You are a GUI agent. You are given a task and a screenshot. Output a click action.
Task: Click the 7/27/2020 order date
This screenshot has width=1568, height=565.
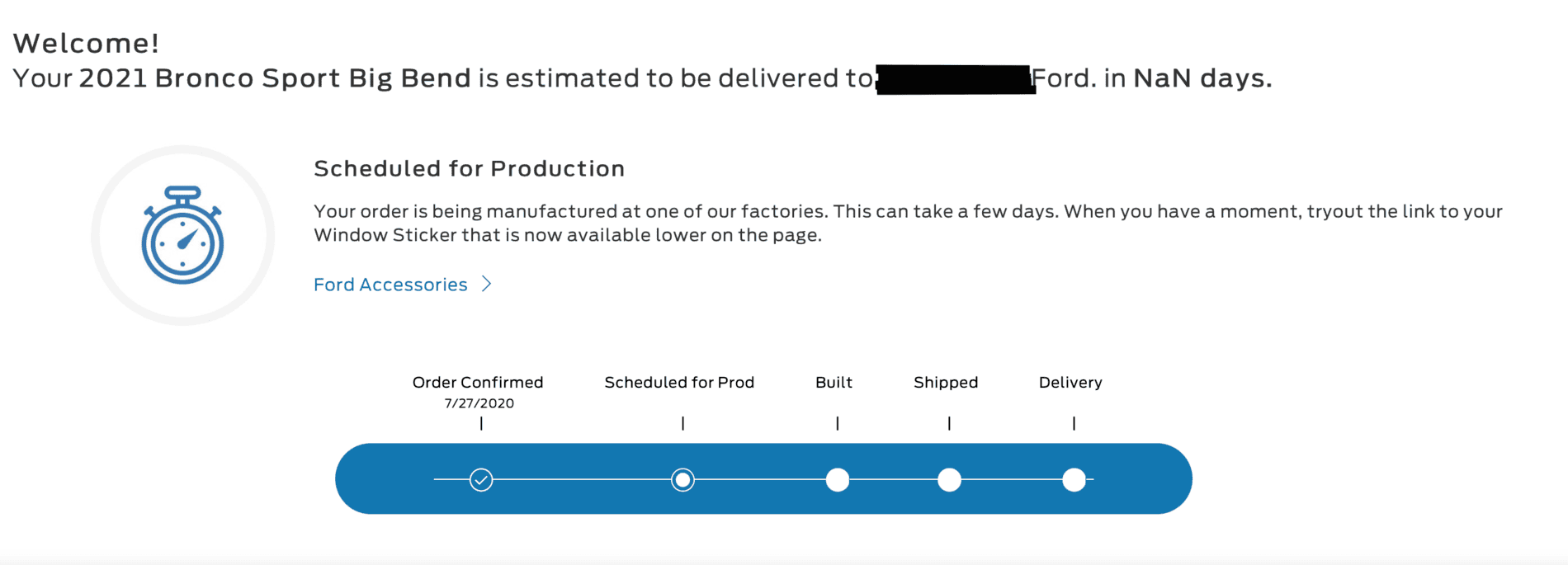pos(479,403)
